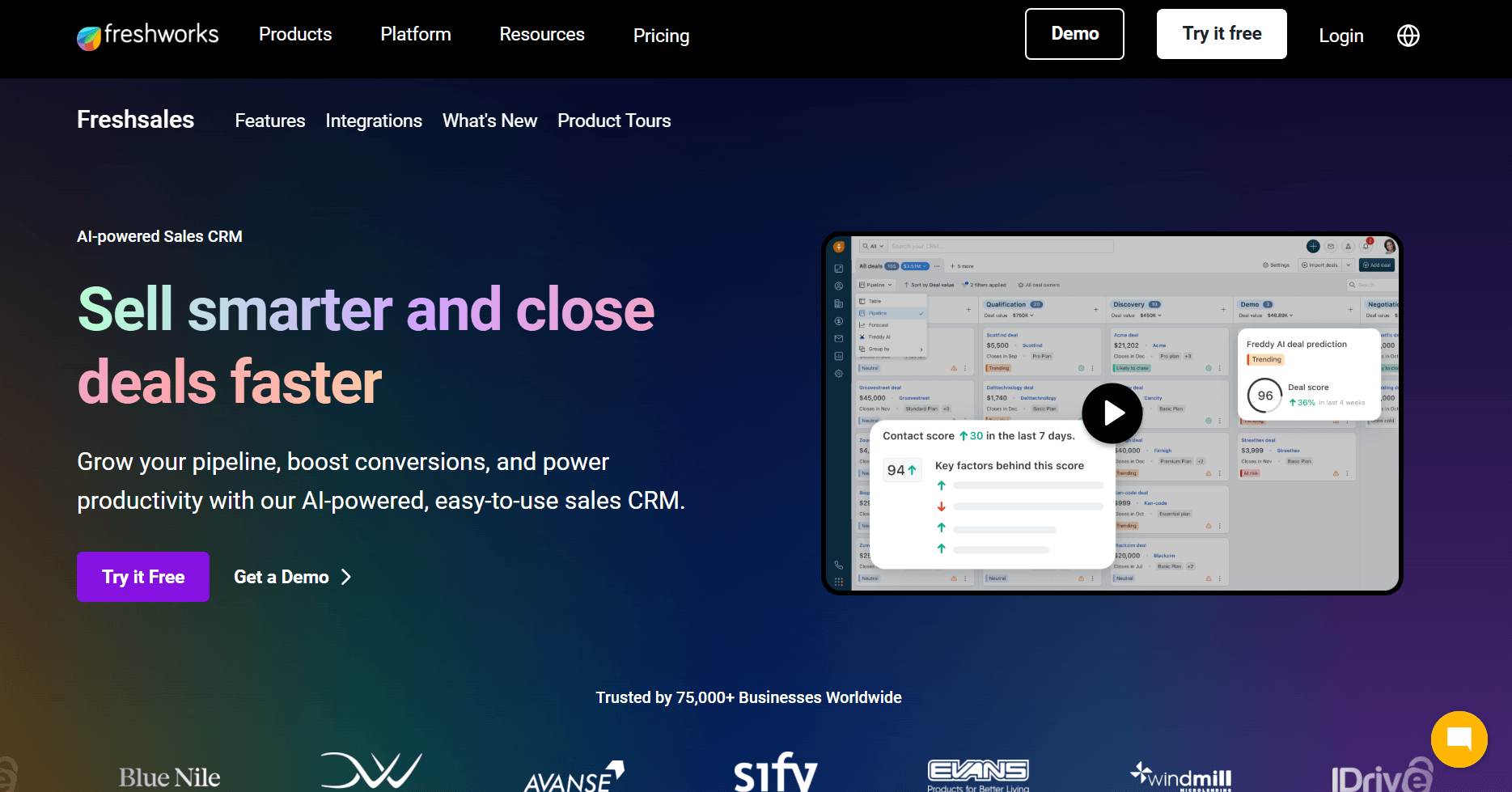Image resolution: width=1512 pixels, height=792 pixels.
Task: Open the Platform menu
Action: [x=416, y=34]
